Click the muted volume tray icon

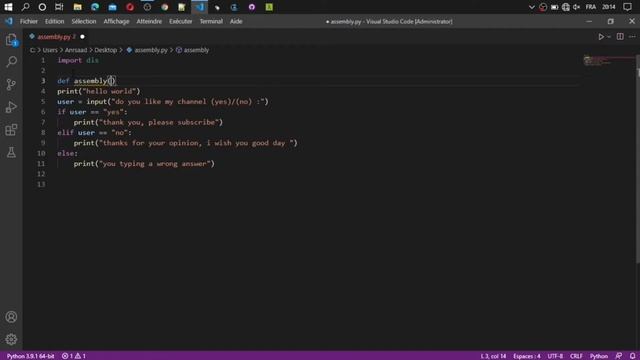click(x=576, y=7)
